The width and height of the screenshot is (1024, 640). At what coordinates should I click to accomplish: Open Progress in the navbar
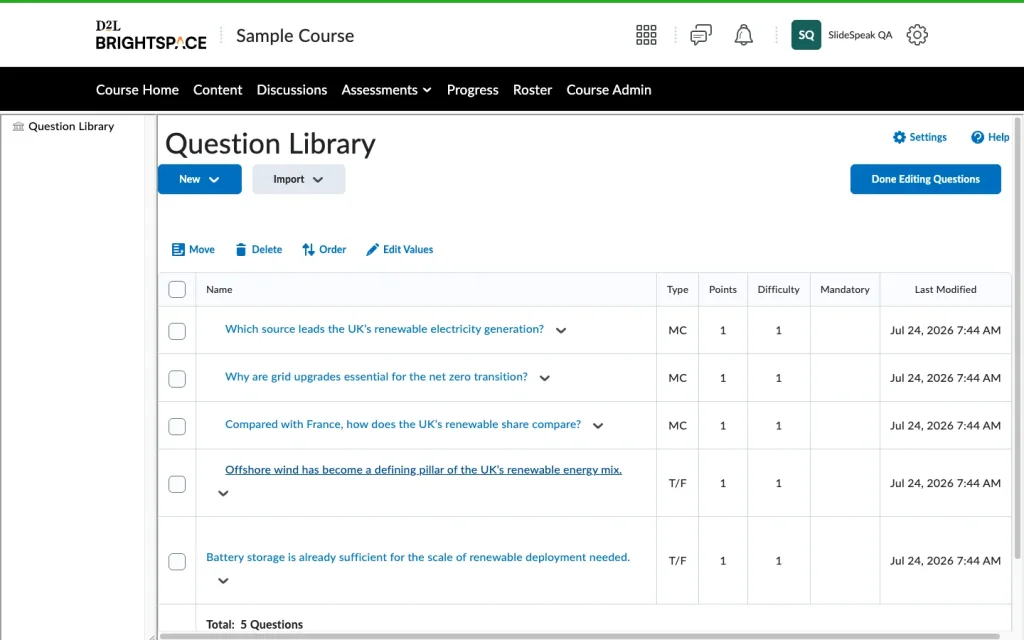[x=473, y=90]
